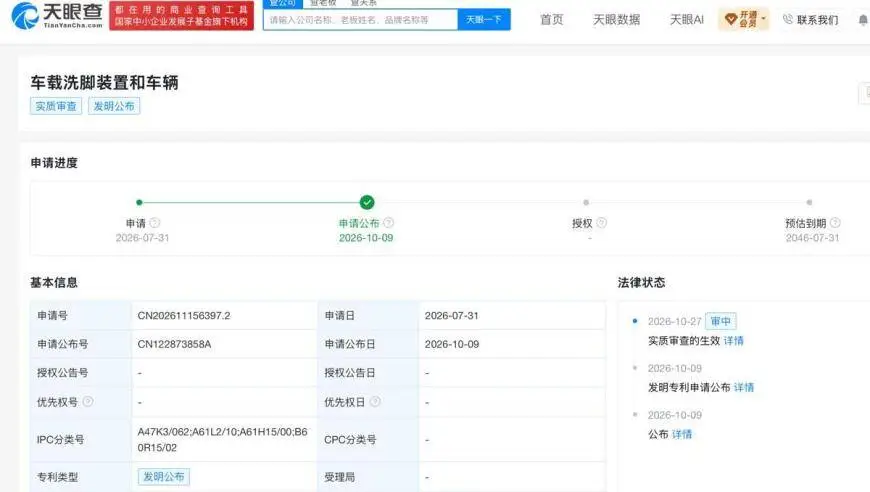
Task: Select the patent title 车载洗脚装置和车辆
Action: pyautogui.click(x=104, y=83)
